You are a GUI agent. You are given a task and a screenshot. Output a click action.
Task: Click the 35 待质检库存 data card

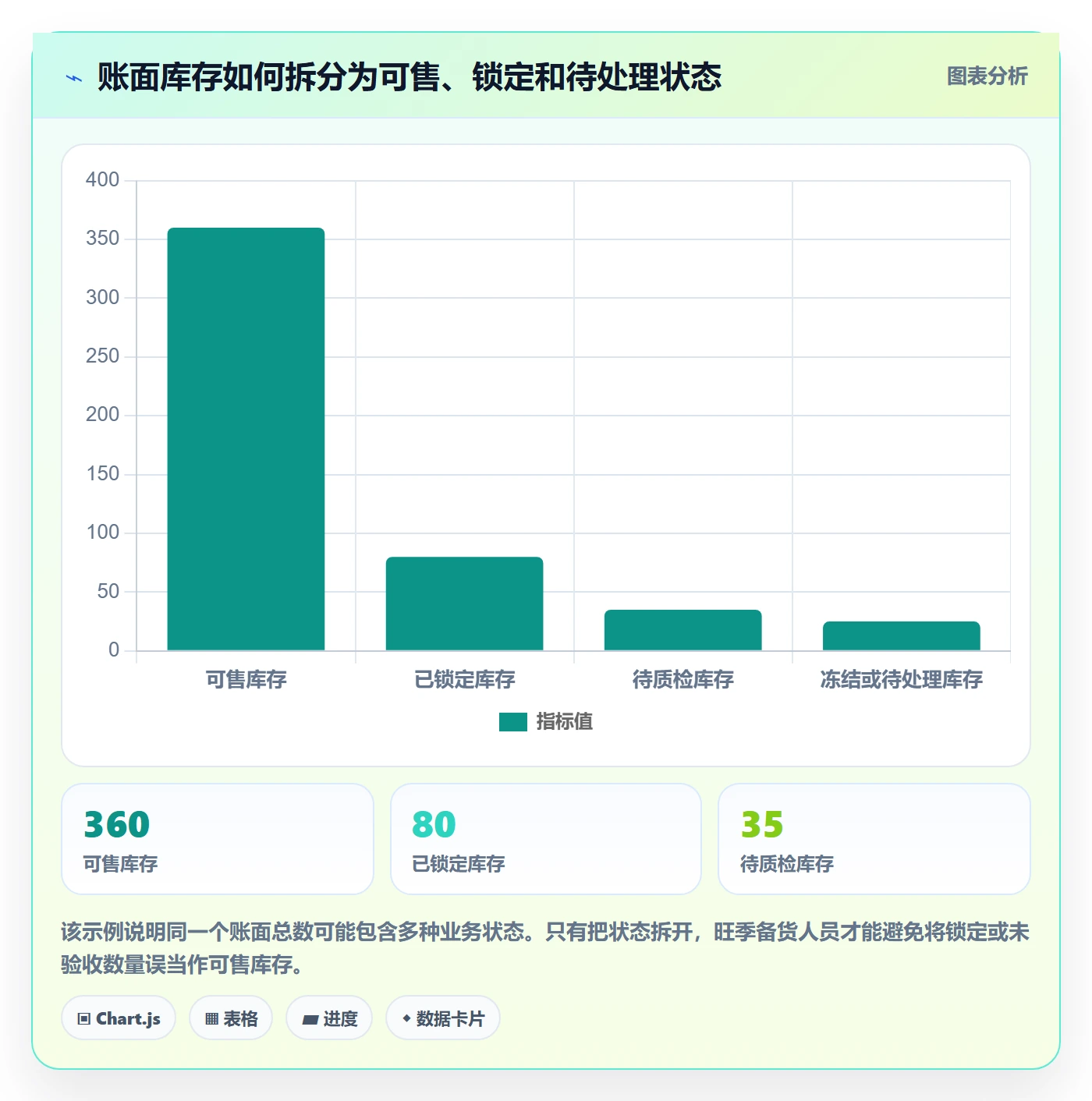click(874, 839)
